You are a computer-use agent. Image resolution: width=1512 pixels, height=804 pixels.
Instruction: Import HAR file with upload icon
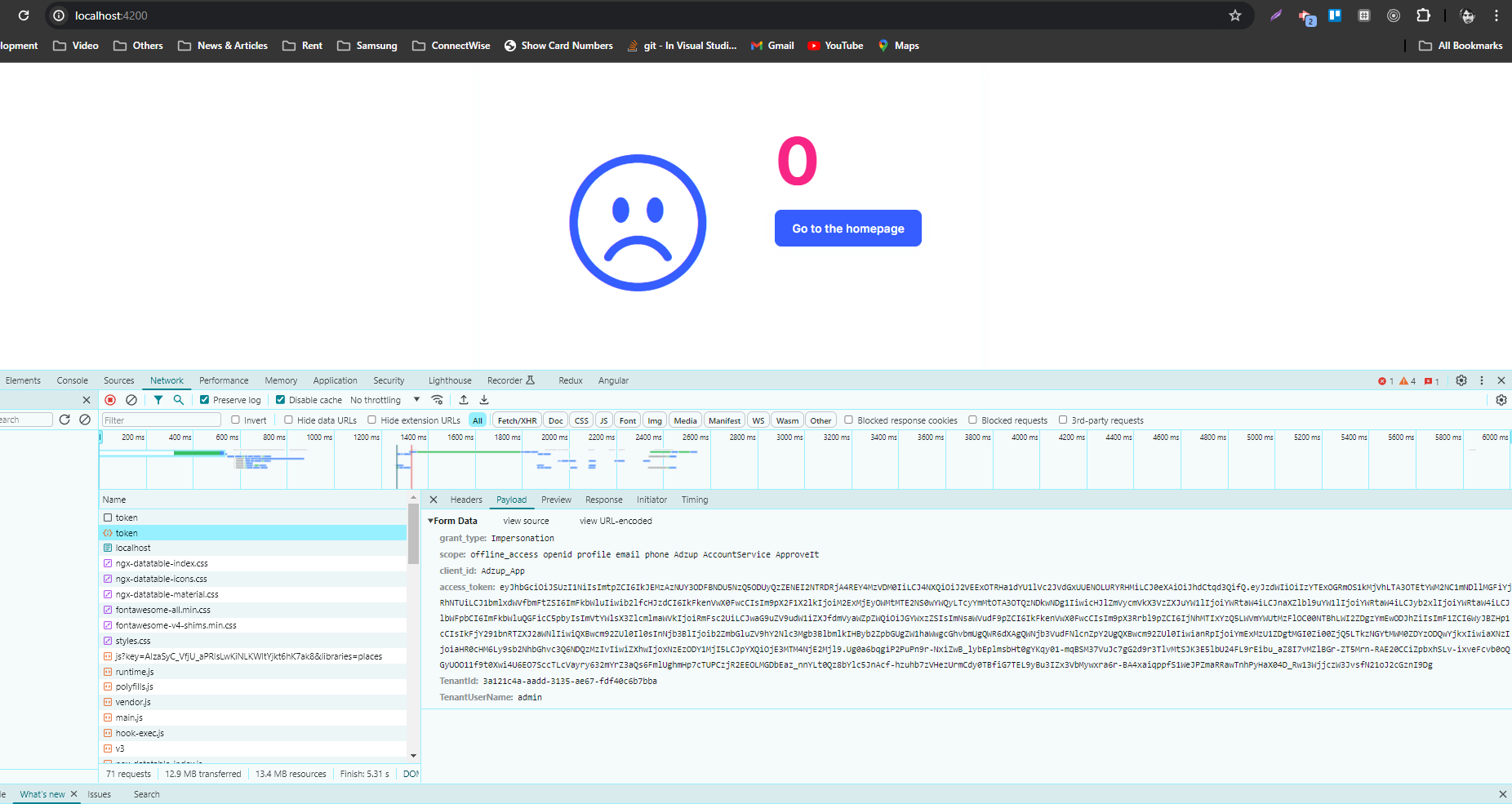464,400
